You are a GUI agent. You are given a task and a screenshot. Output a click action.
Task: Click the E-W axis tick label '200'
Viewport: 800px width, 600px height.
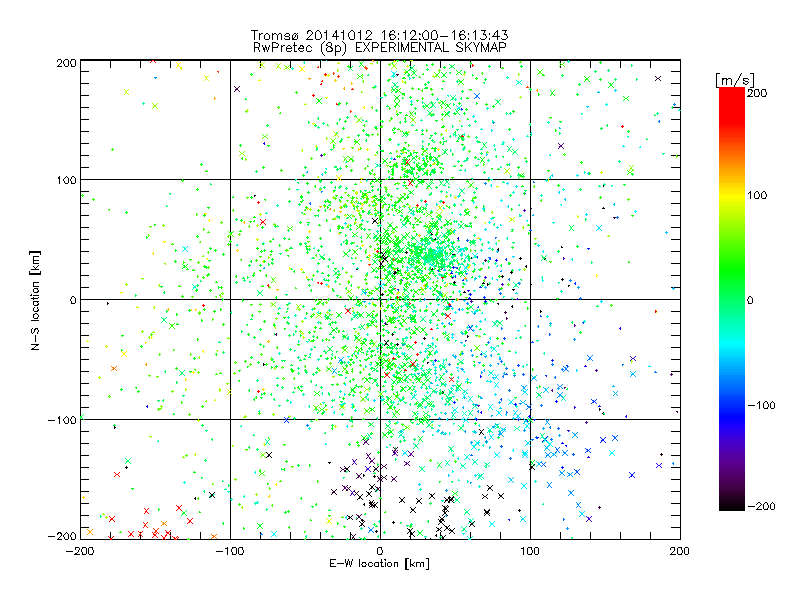[x=680, y=551]
